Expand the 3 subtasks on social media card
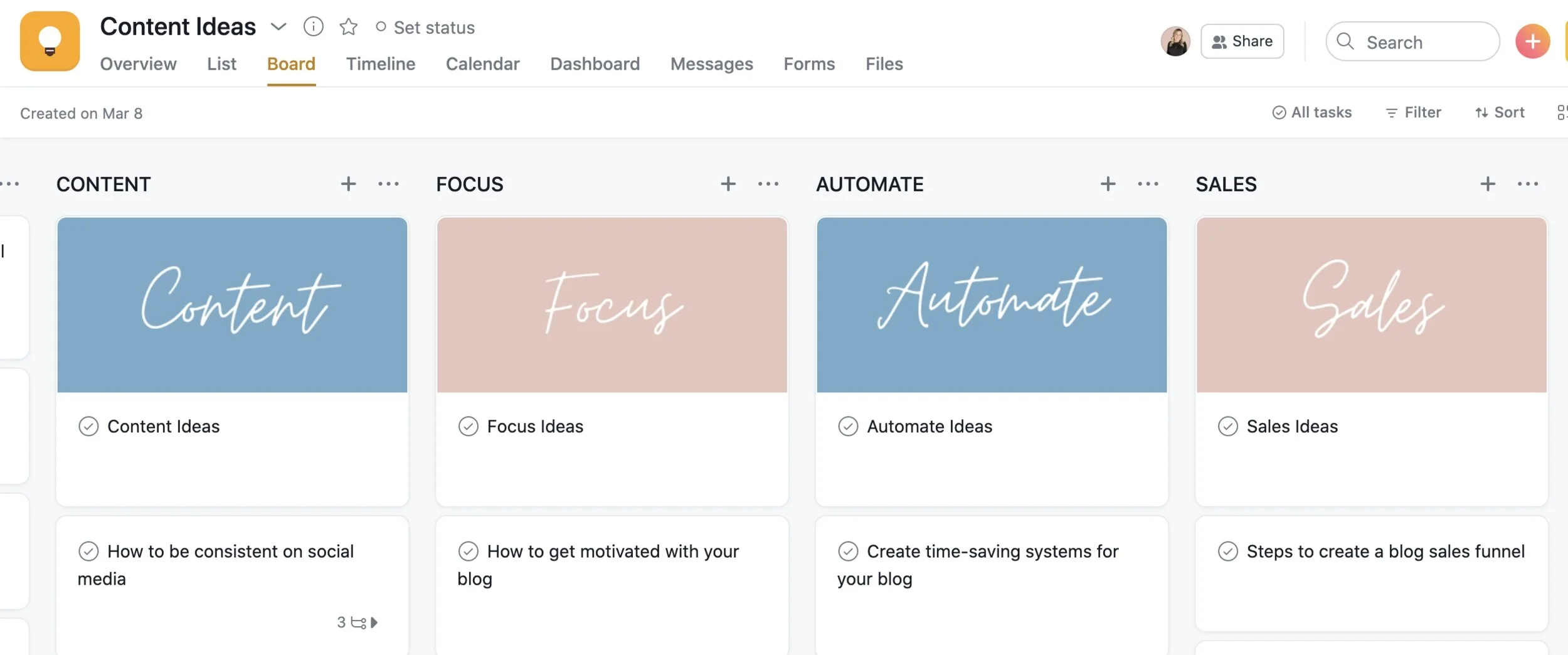This screenshot has width=1568, height=655. pyautogui.click(x=358, y=622)
